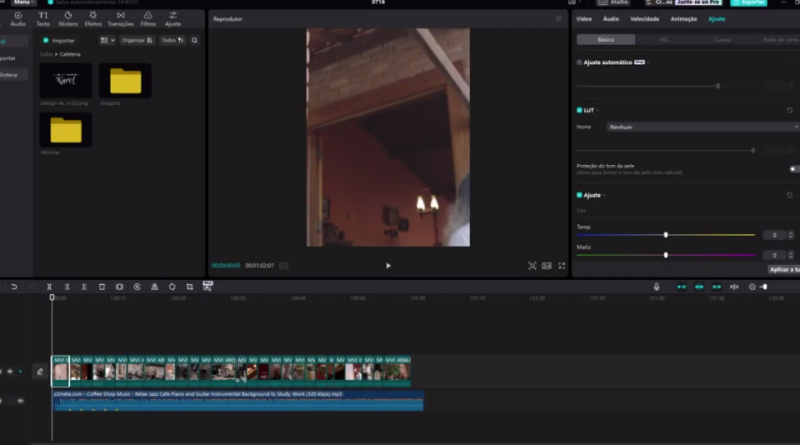Open the Filtros tab

coord(148,19)
